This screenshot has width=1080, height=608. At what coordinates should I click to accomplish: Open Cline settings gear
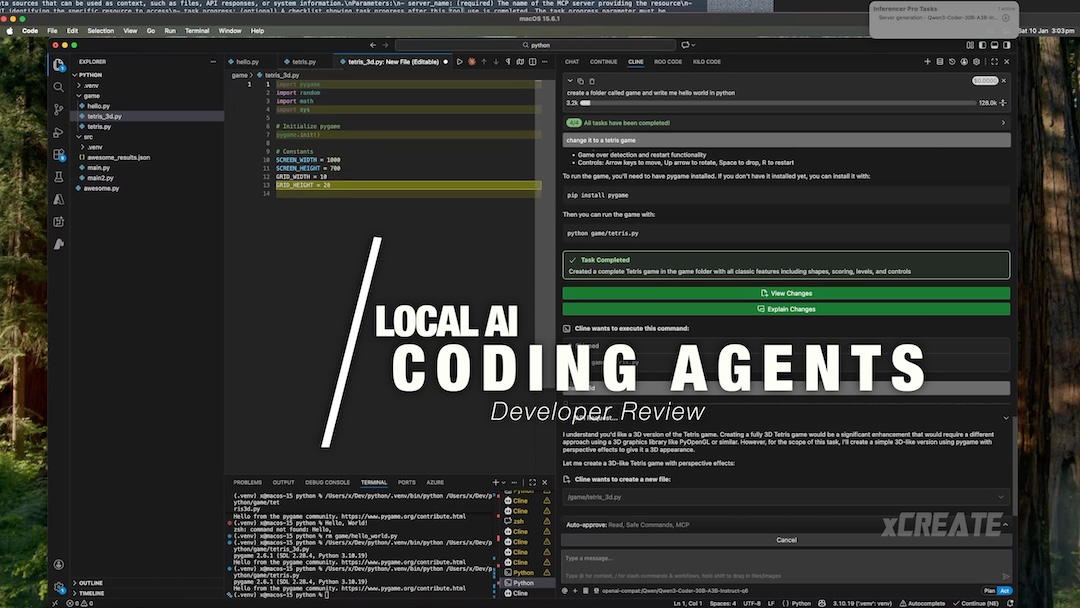click(x=976, y=62)
